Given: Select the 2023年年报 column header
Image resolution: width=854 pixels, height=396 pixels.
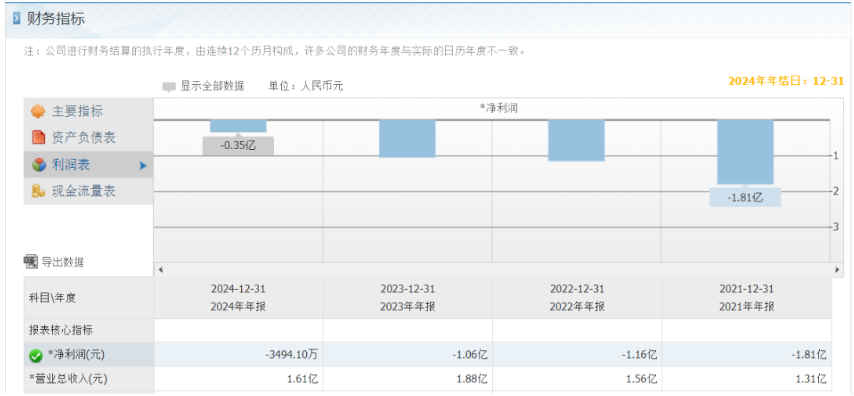Looking at the screenshot, I should point(407,297).
